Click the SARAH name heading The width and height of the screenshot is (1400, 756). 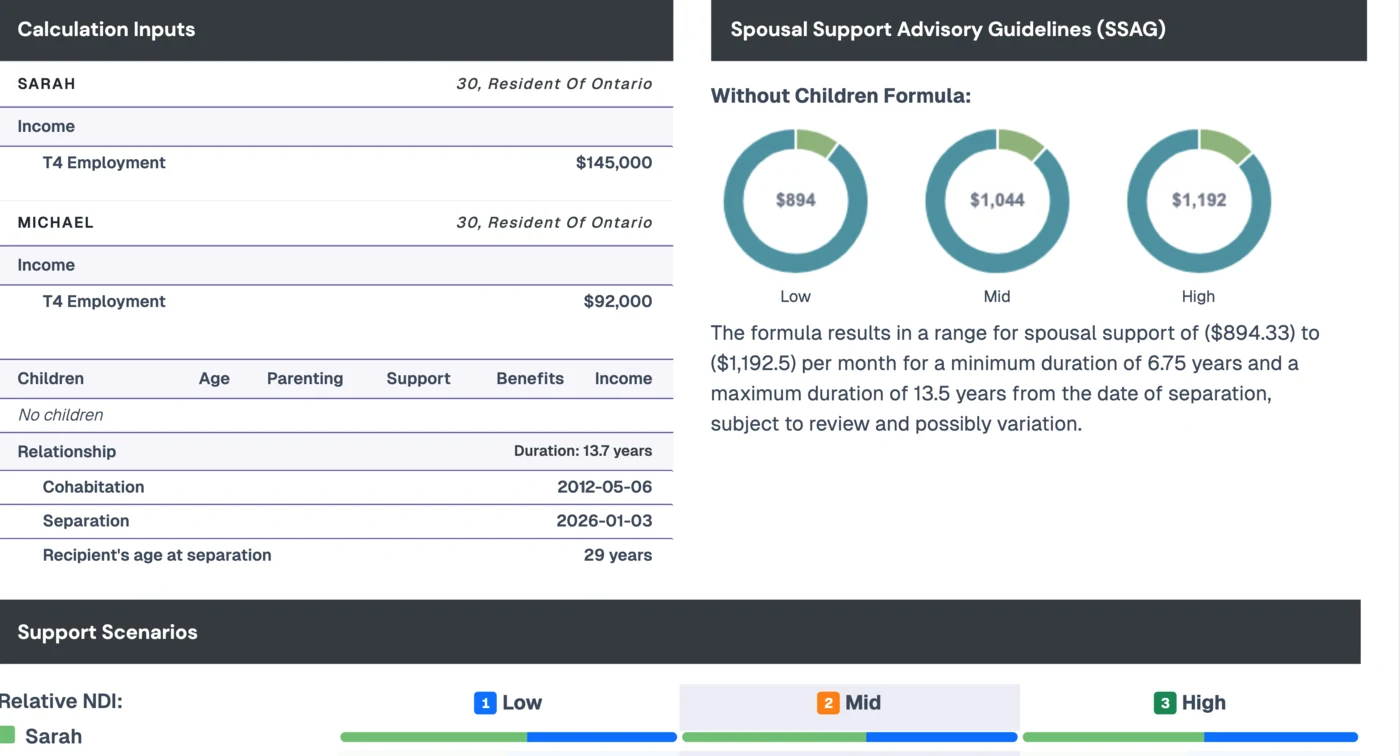point(47,84)
